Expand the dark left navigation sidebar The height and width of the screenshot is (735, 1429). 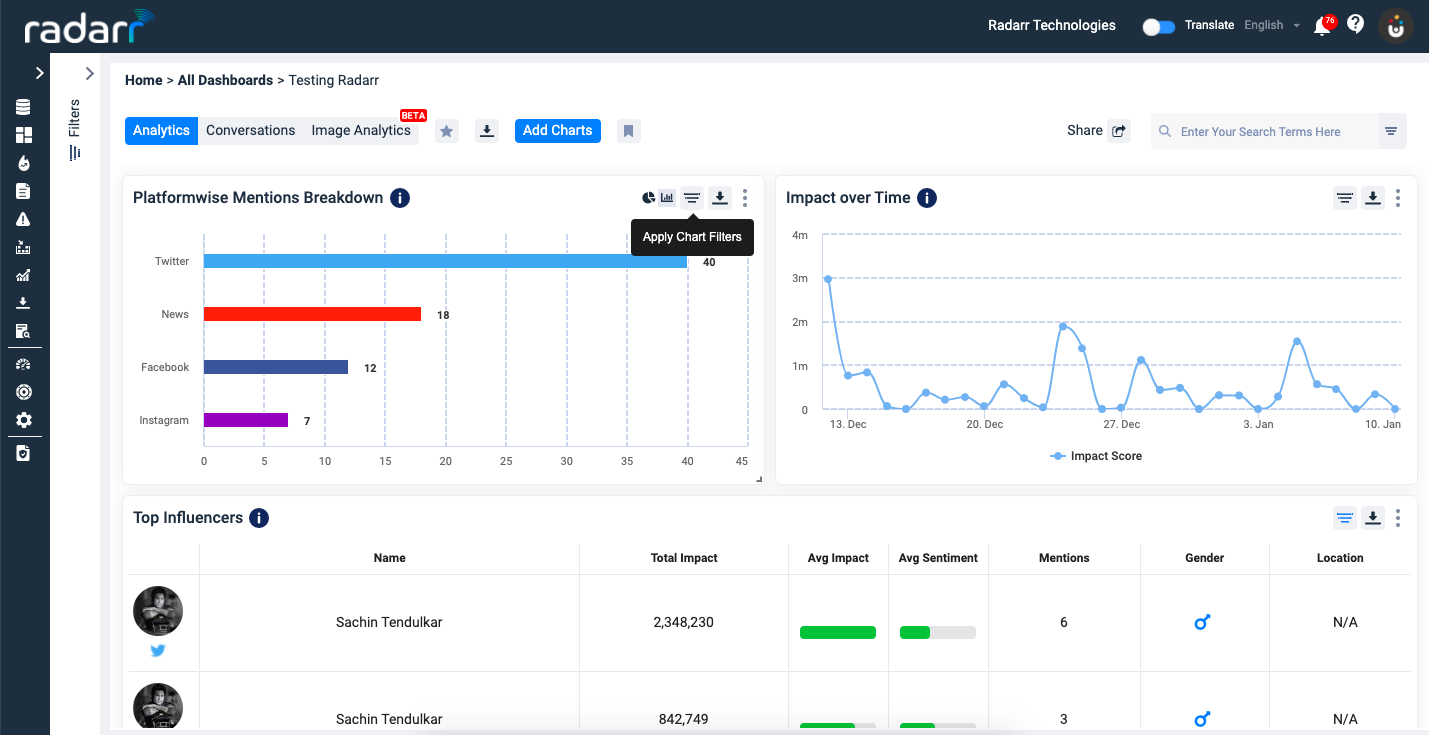(x=40, y=73)
